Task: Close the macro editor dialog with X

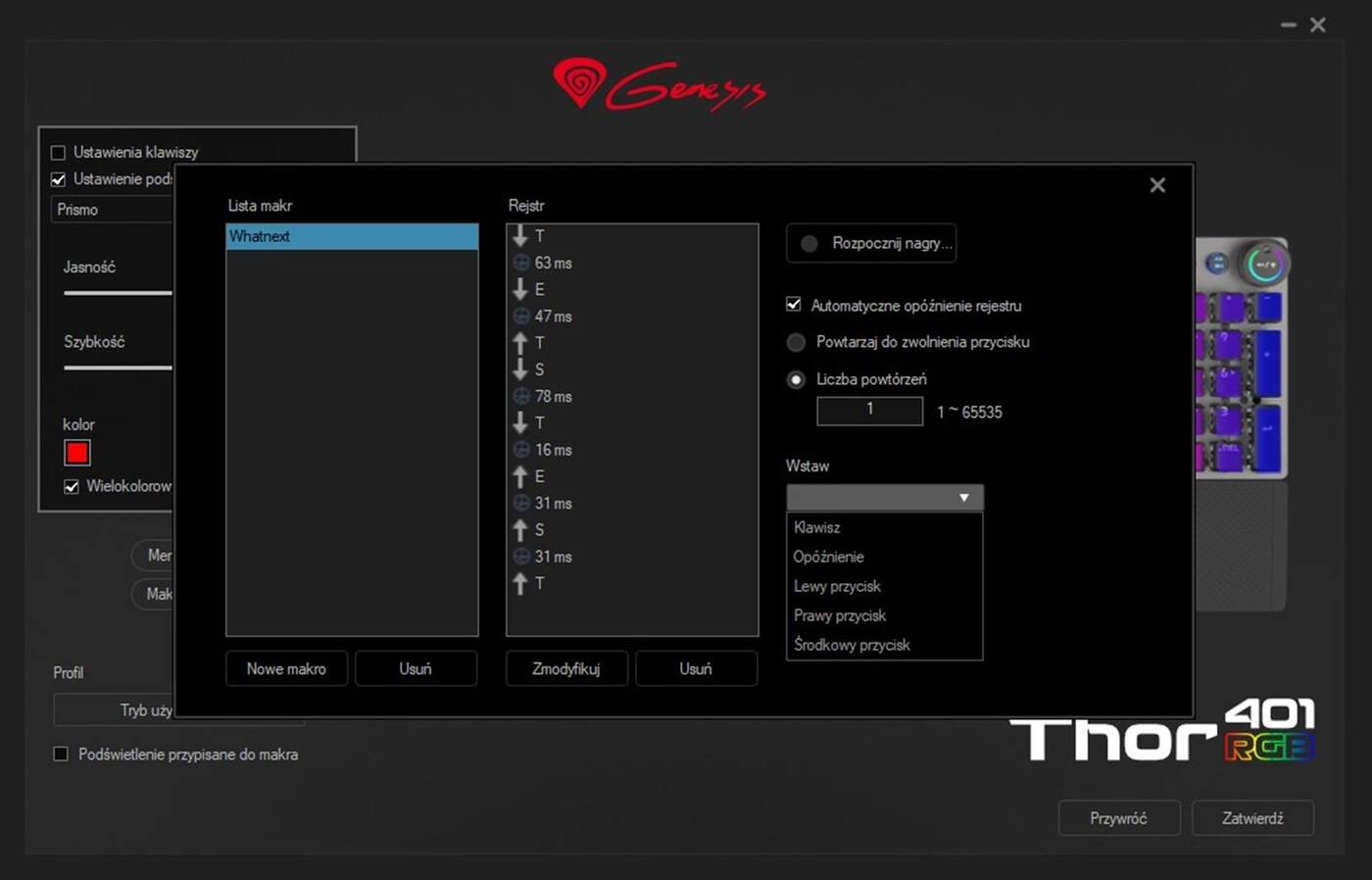Action: [1157, 185]
